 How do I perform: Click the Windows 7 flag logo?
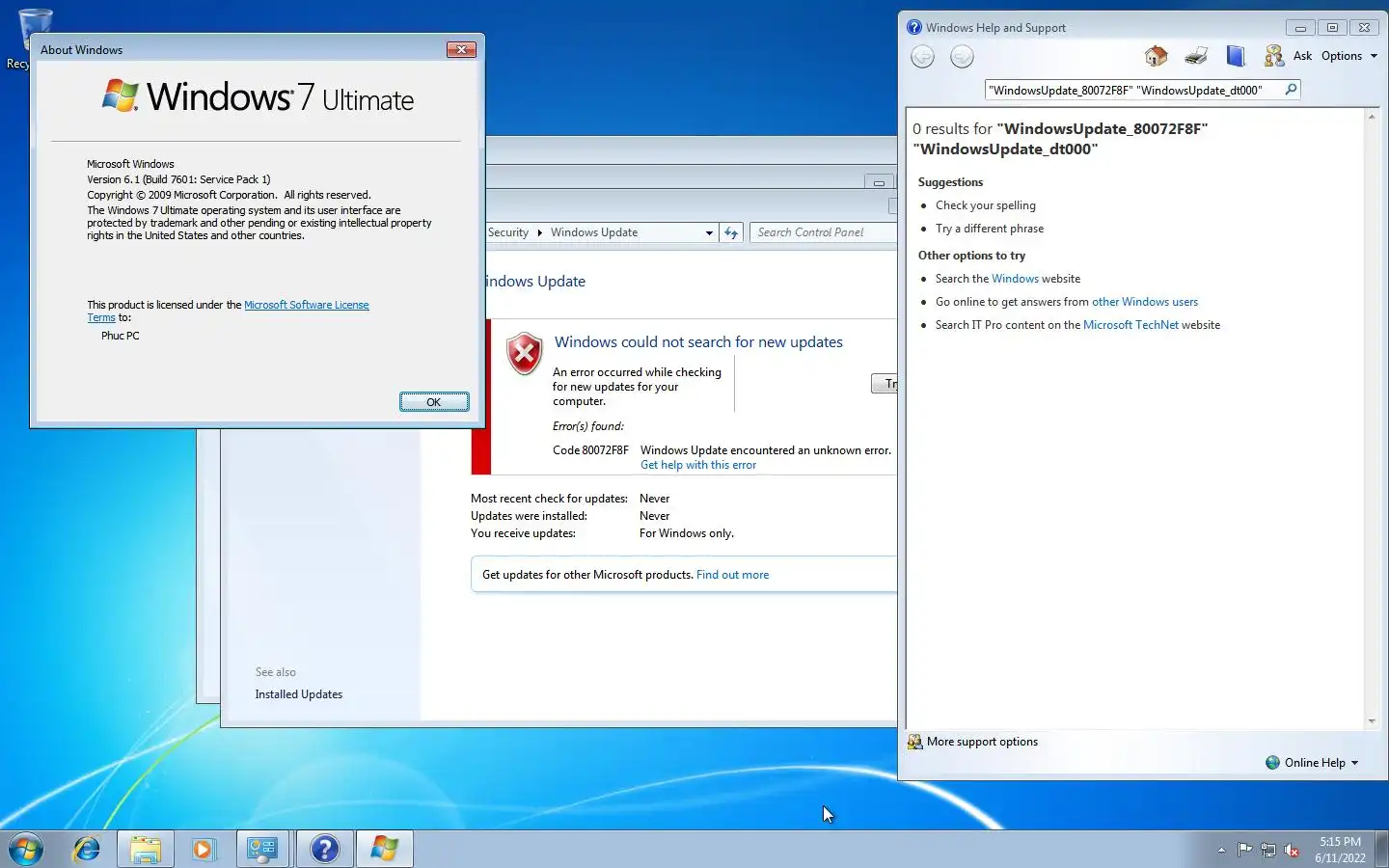click(121, 95)
